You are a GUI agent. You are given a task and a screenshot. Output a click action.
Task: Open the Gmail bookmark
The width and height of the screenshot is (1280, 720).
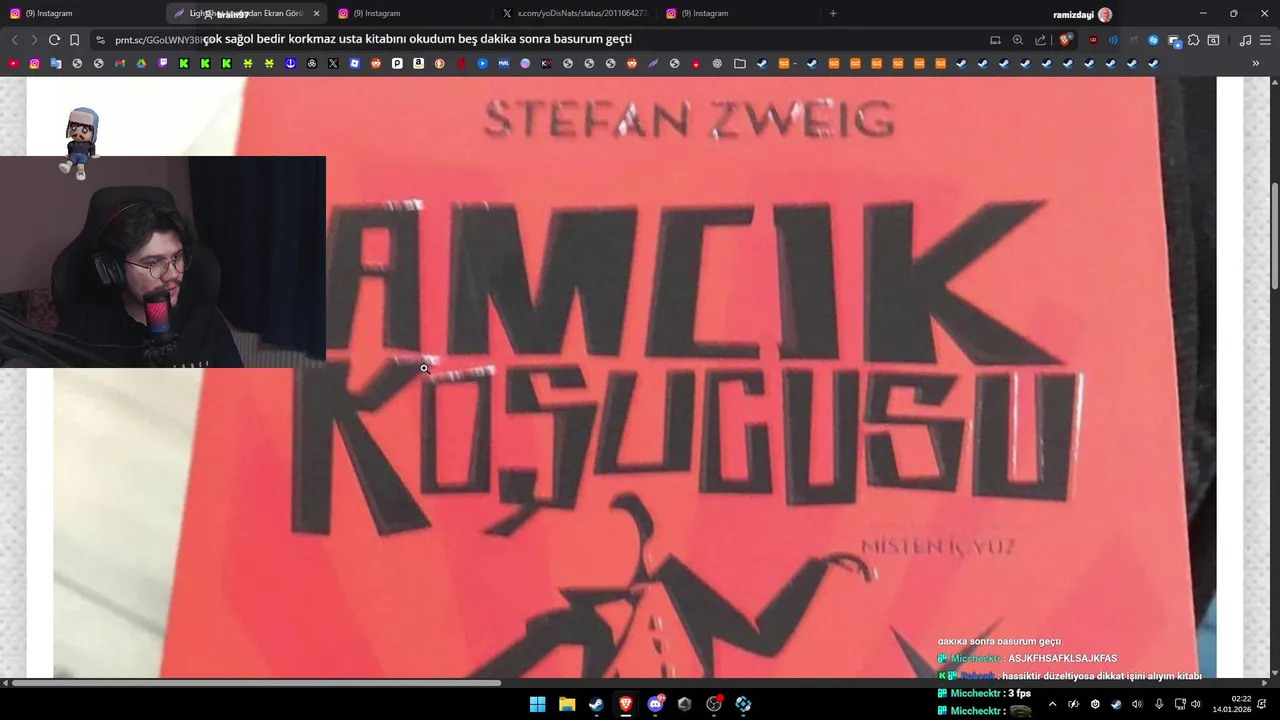click(x=120, y=63)
